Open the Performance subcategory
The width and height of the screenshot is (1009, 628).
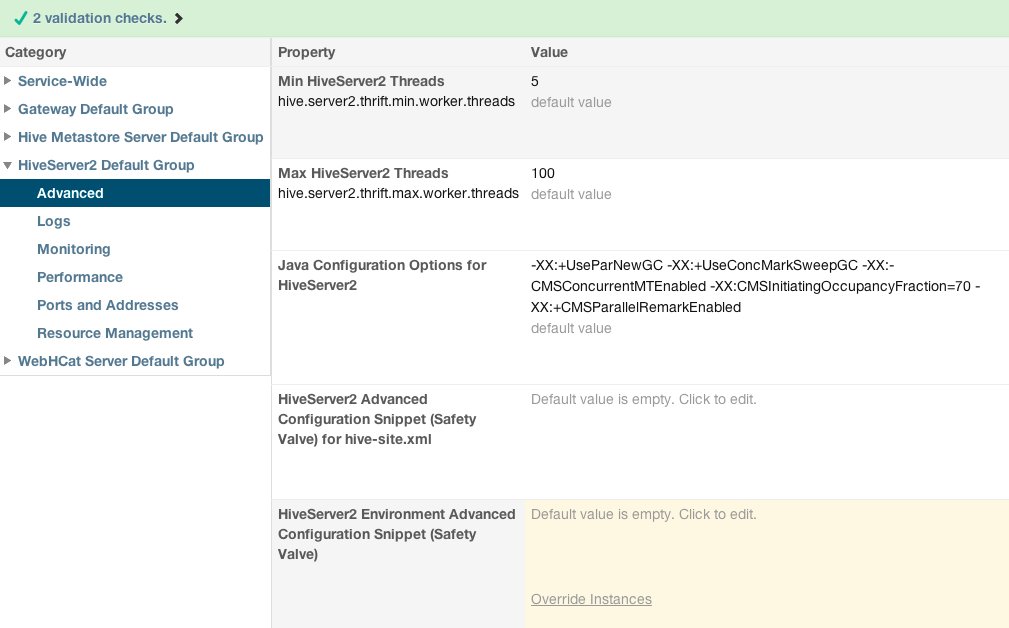pyautogui.click(x=80, y=277)
